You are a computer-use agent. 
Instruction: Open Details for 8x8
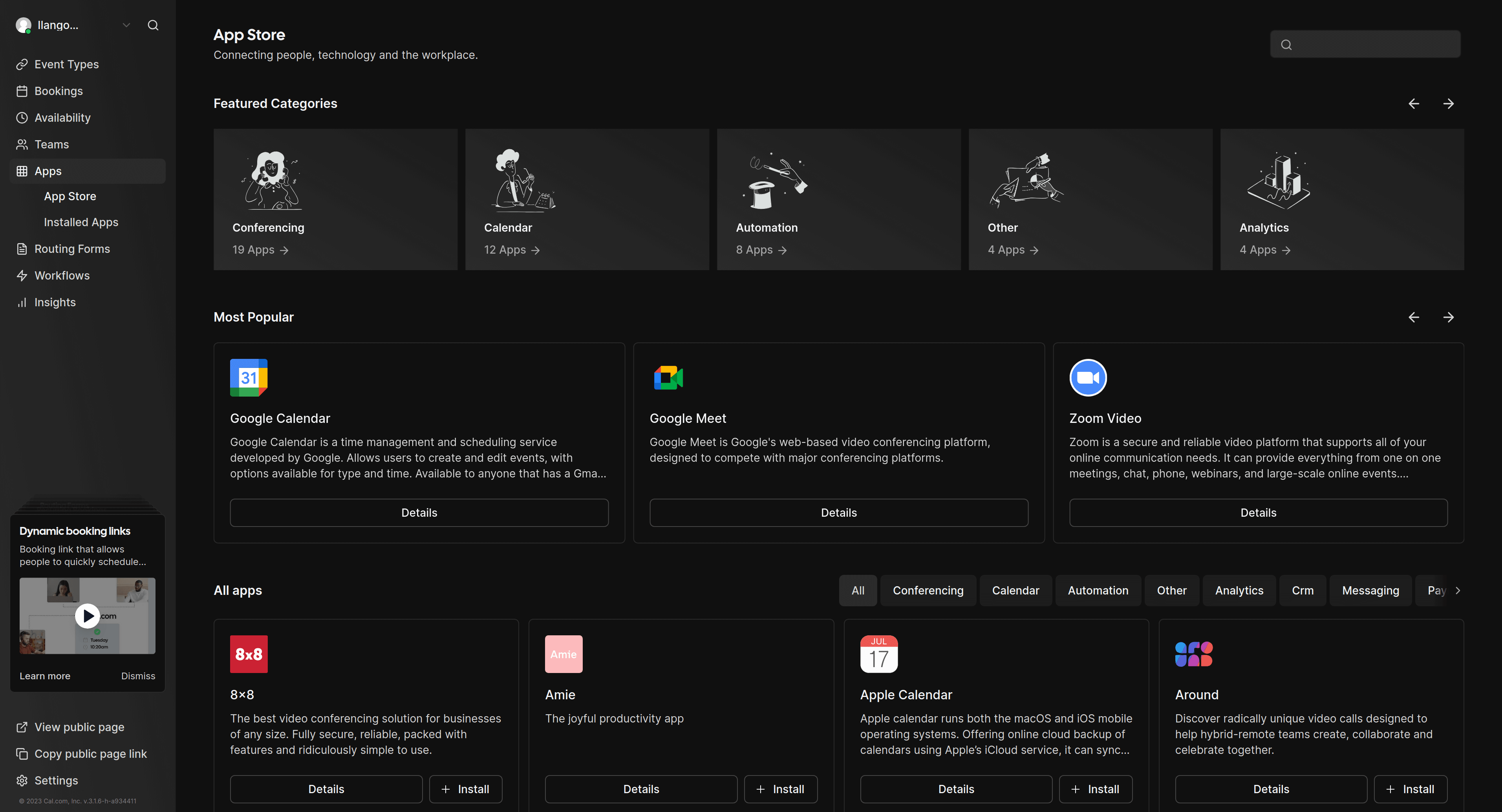(326, 789)
